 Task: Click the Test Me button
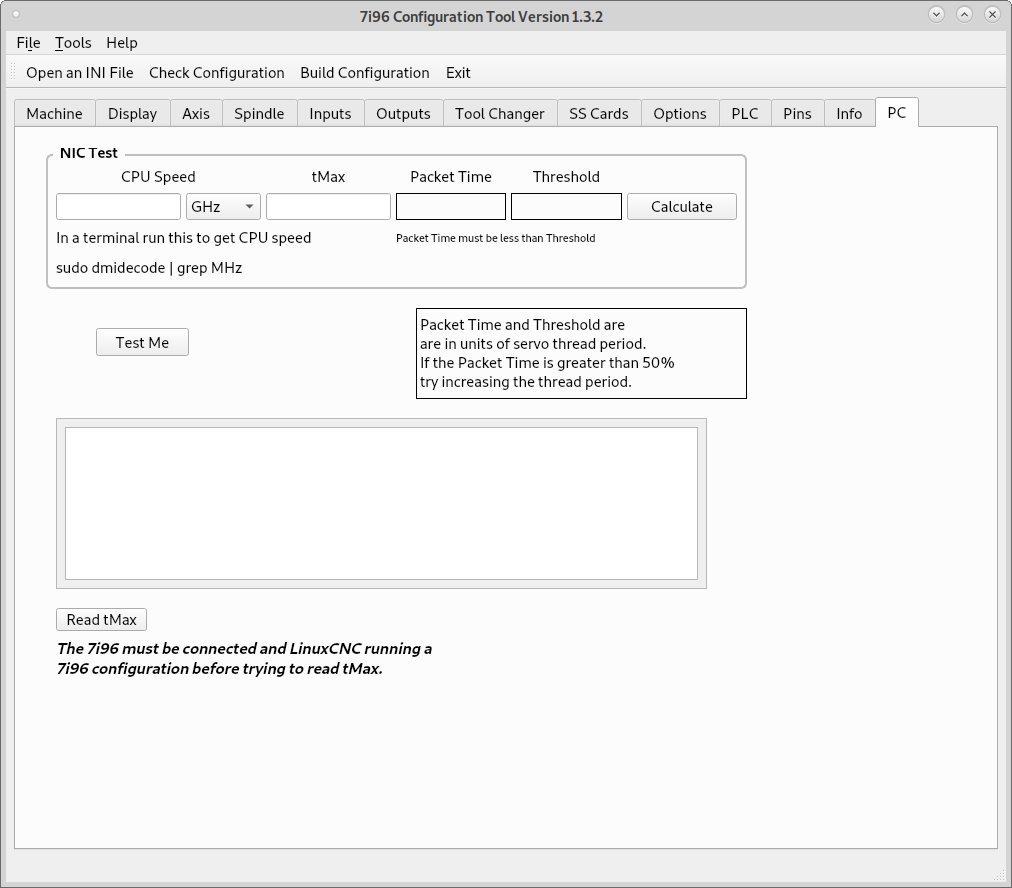tap(142, 343)
